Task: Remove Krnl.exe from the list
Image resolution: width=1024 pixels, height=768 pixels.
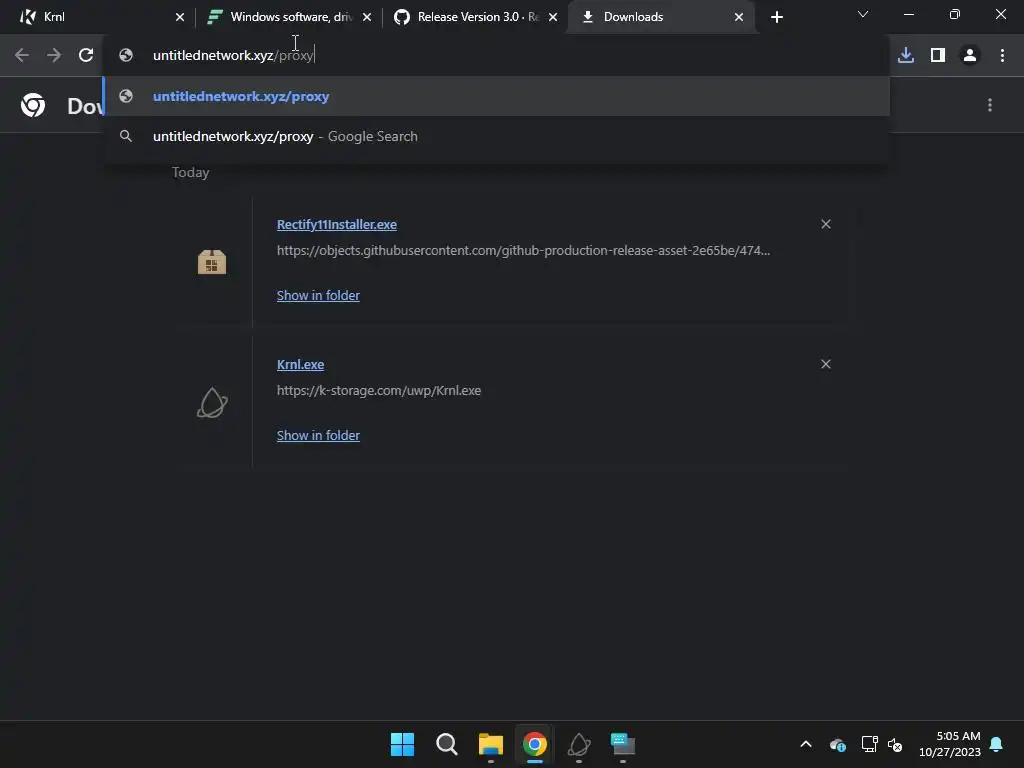Action: 825,364
